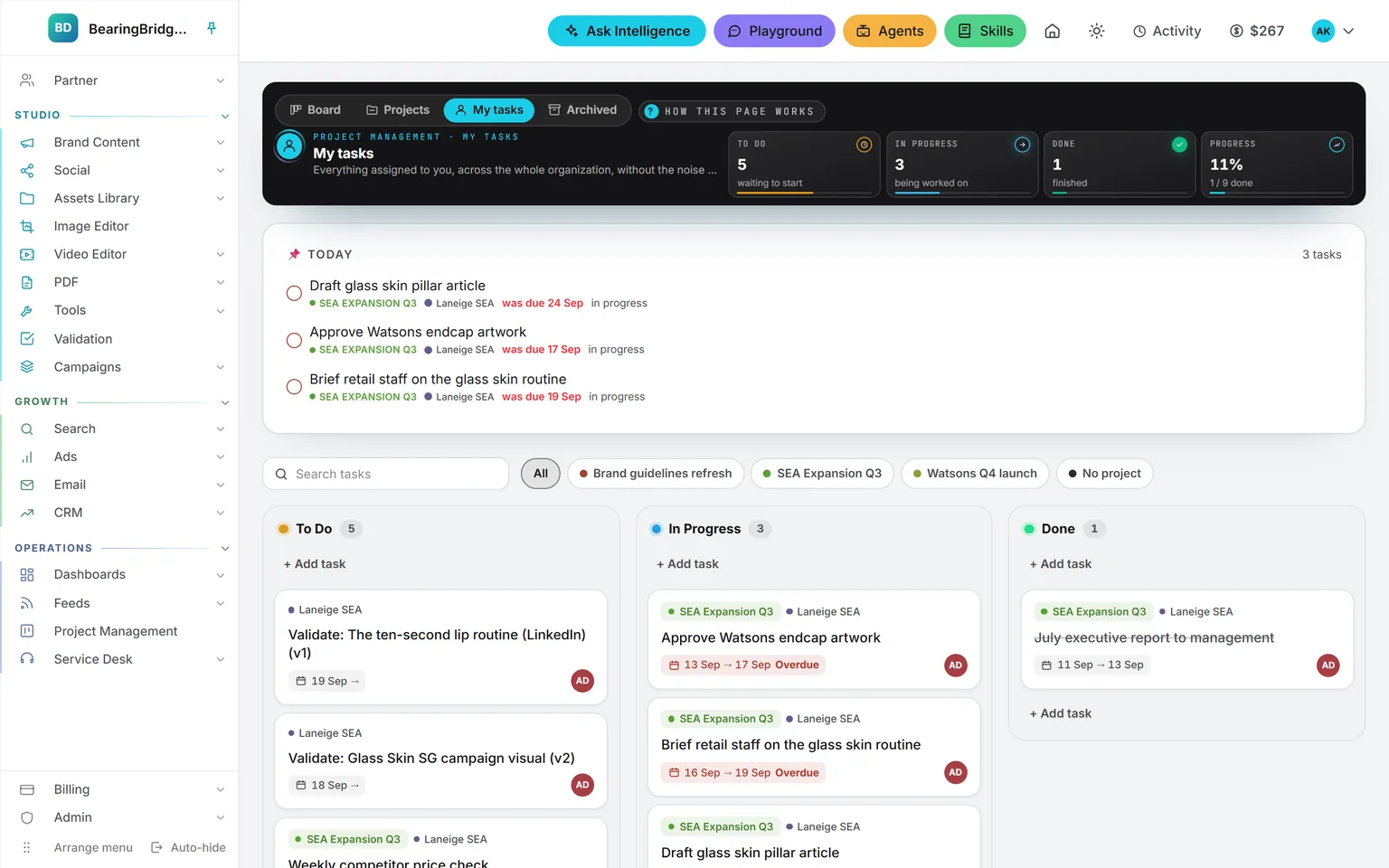This screenshot has width=1389, height=868.
Task: Click the home icon in top bar
Action: pyautogui.click(x=1053, y=31)
